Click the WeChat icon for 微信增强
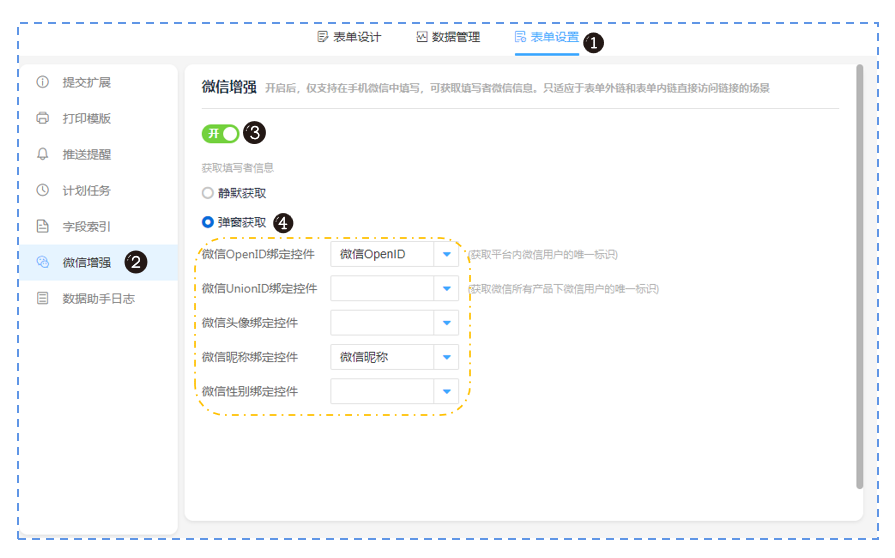The width and height of the screenshot is (895, 558). coord(42,262)
